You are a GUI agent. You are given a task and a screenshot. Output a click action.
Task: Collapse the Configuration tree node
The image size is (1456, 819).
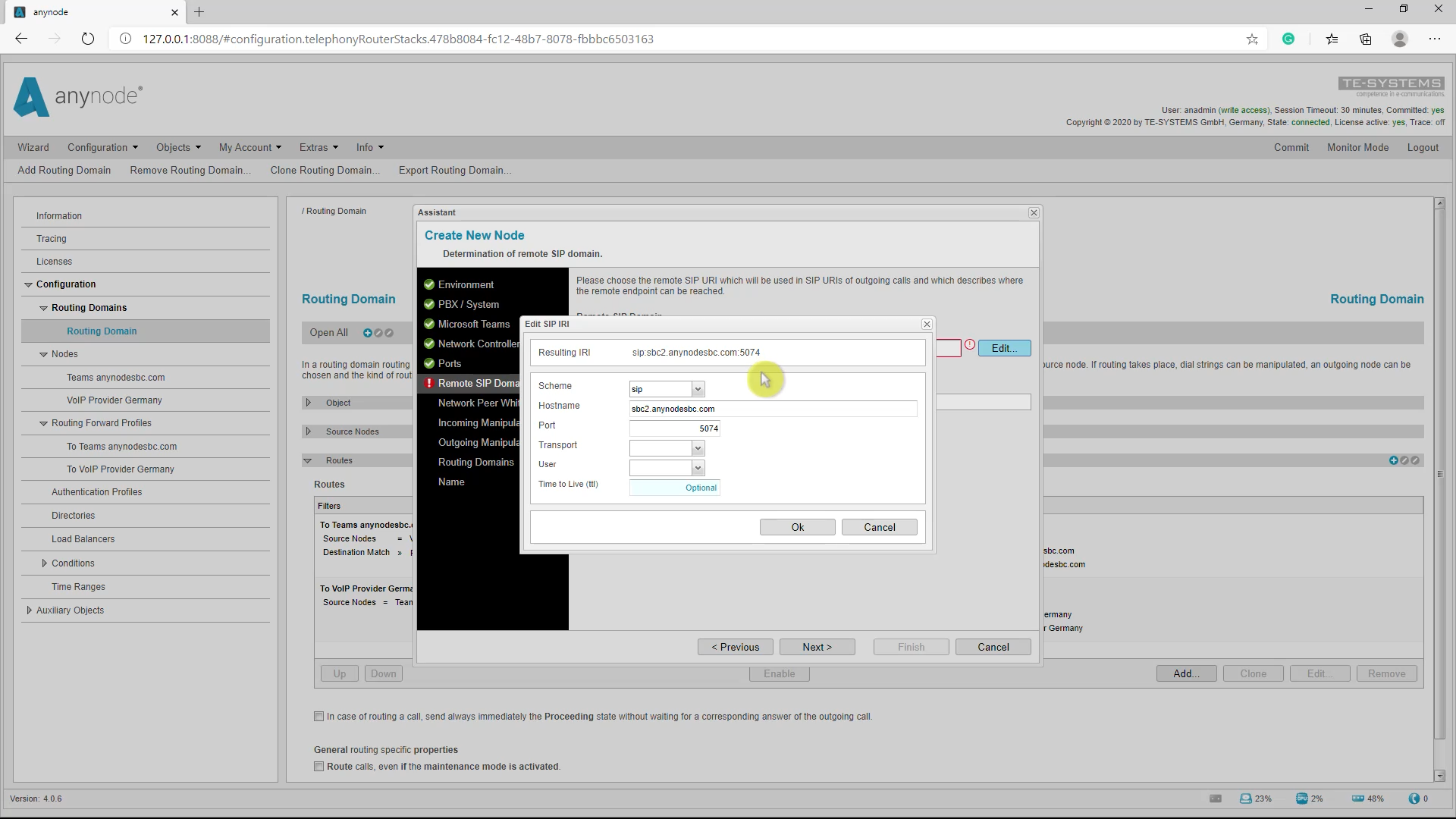29,284
